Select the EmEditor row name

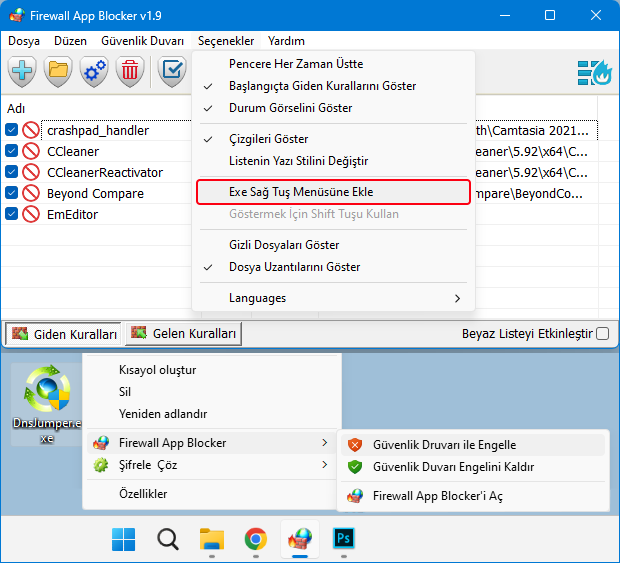click(72, 214)
